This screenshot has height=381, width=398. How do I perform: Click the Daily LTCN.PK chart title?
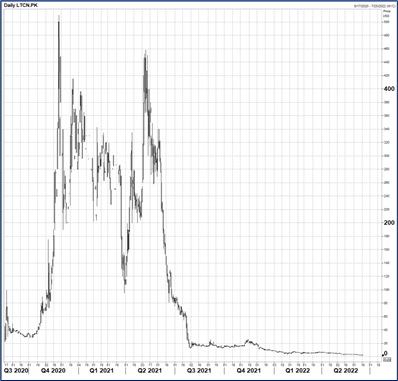coord(21,6)
